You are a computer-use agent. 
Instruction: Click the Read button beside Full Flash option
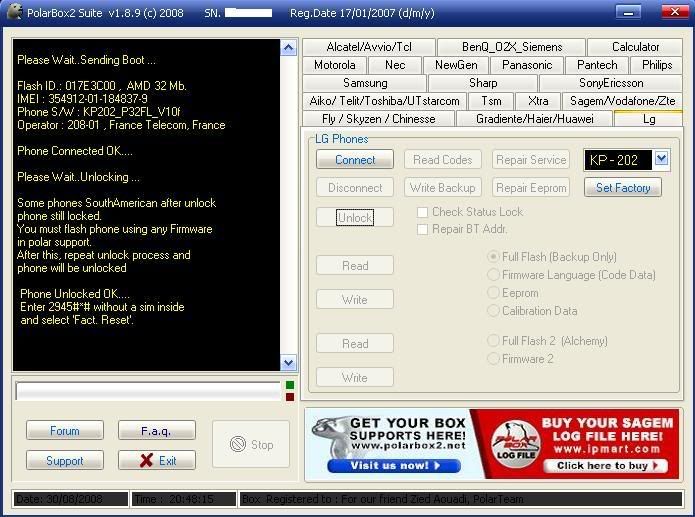pyautogui.click(x=355, y=265)
